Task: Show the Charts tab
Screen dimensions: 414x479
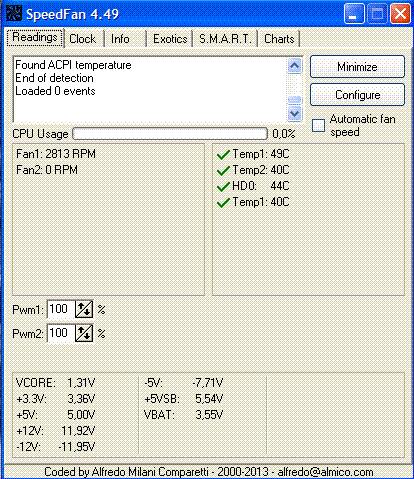Action: [279, 39]
